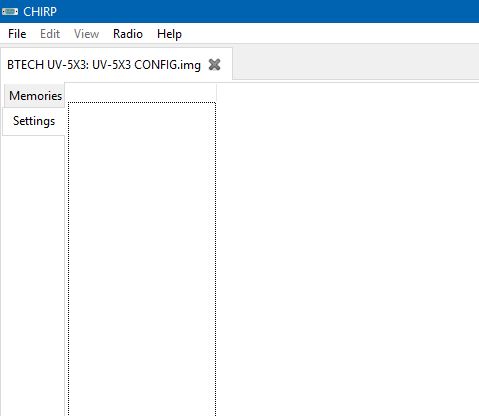Click blank area below the Settings side tab

33,275
